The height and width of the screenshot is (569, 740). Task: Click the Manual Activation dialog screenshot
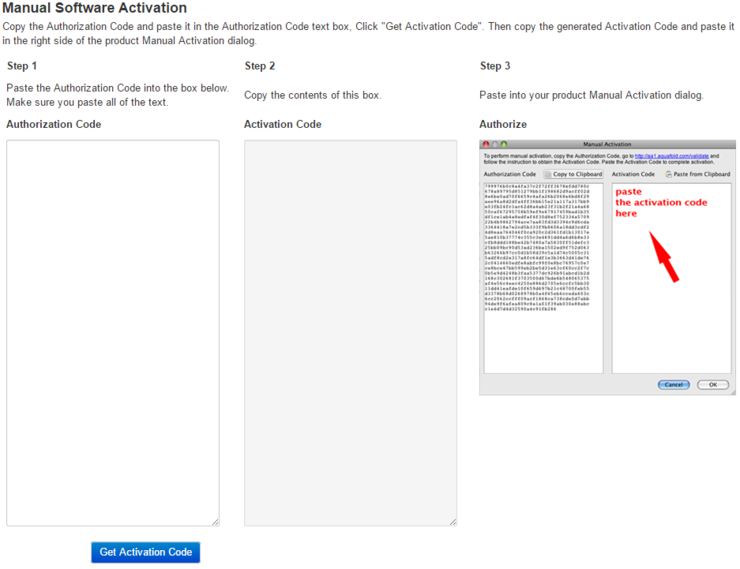607,267
